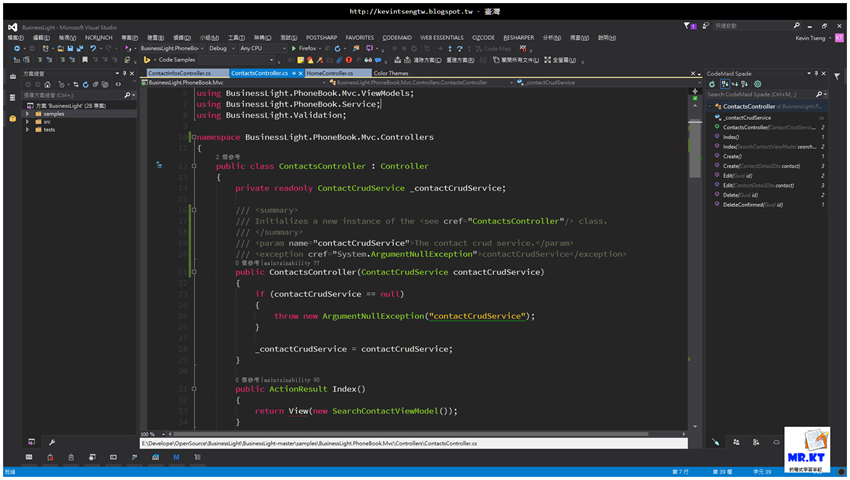The height and width of the screenshot is (480, 850).
Task: Open the Any CPU platform dropdown
Action: tap(262, 48)
